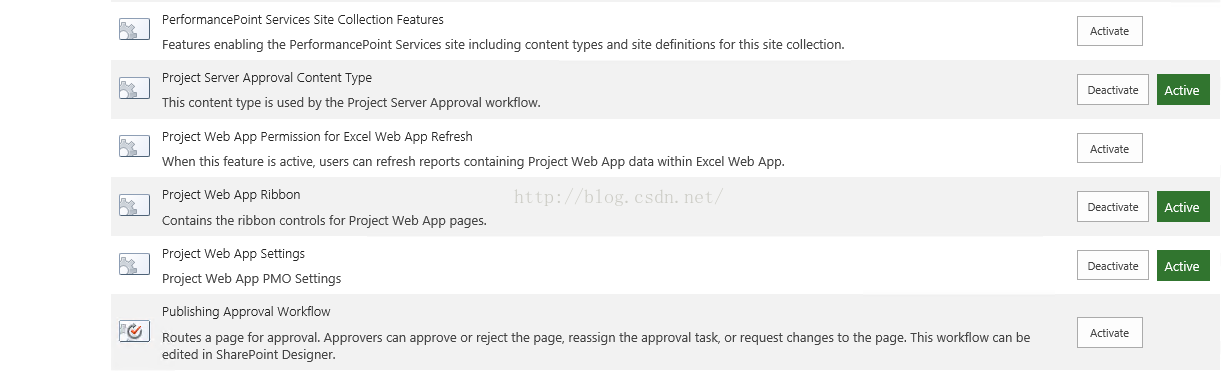
Task: Select PerformancePoint Services Site Collection Features title
Action: tap(303, 19)
